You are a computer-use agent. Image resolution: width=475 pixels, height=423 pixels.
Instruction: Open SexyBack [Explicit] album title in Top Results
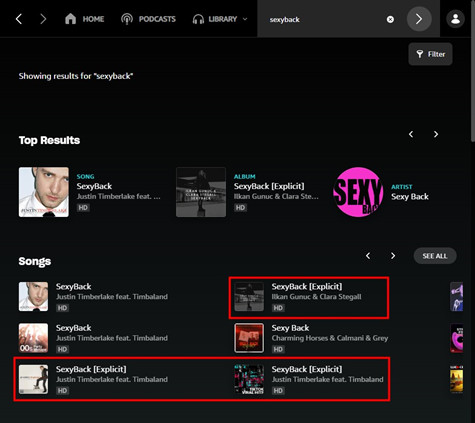click(x=269, y=186)
